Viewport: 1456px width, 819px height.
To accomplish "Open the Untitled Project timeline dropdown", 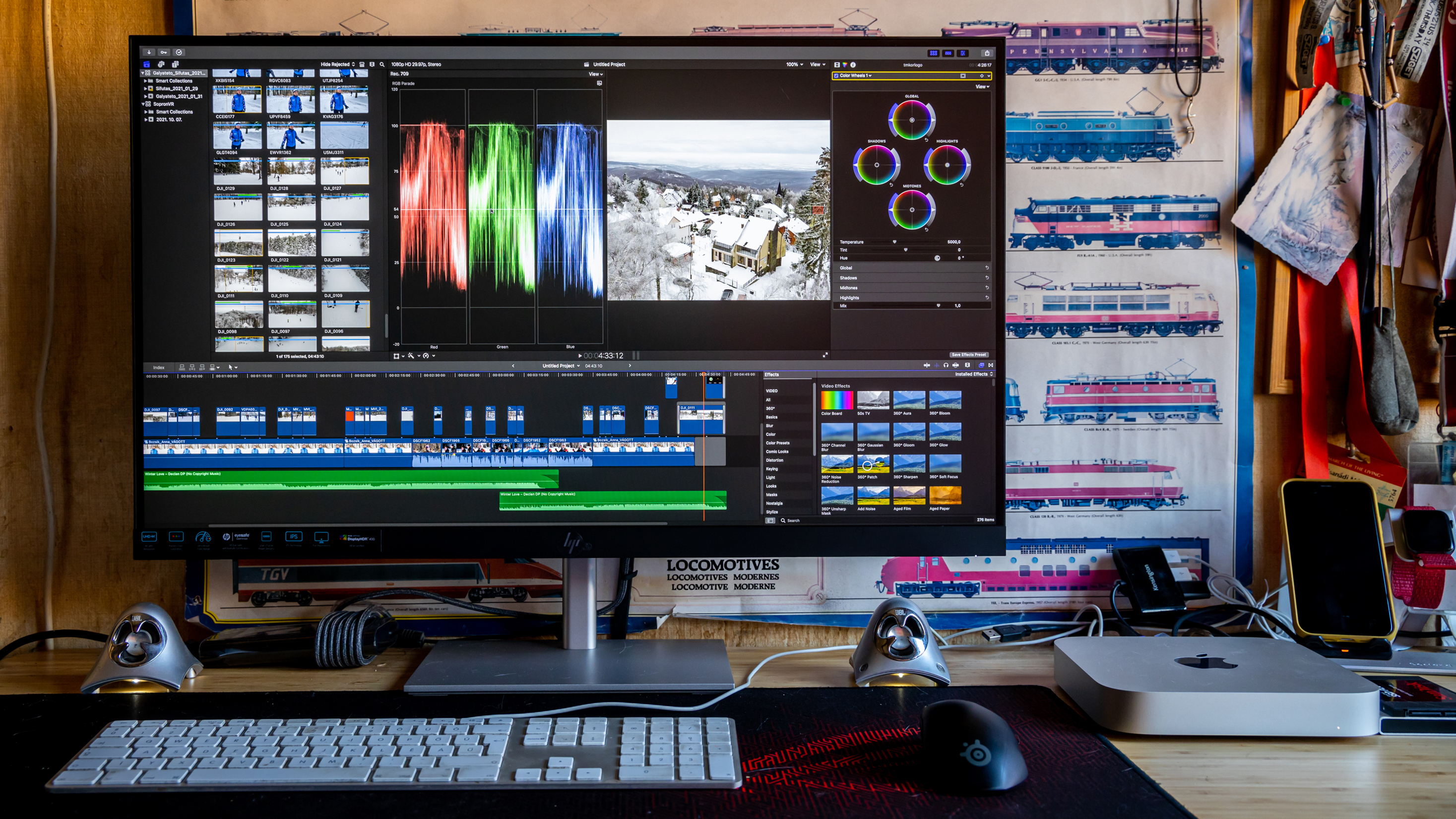I will click(561, 366).
